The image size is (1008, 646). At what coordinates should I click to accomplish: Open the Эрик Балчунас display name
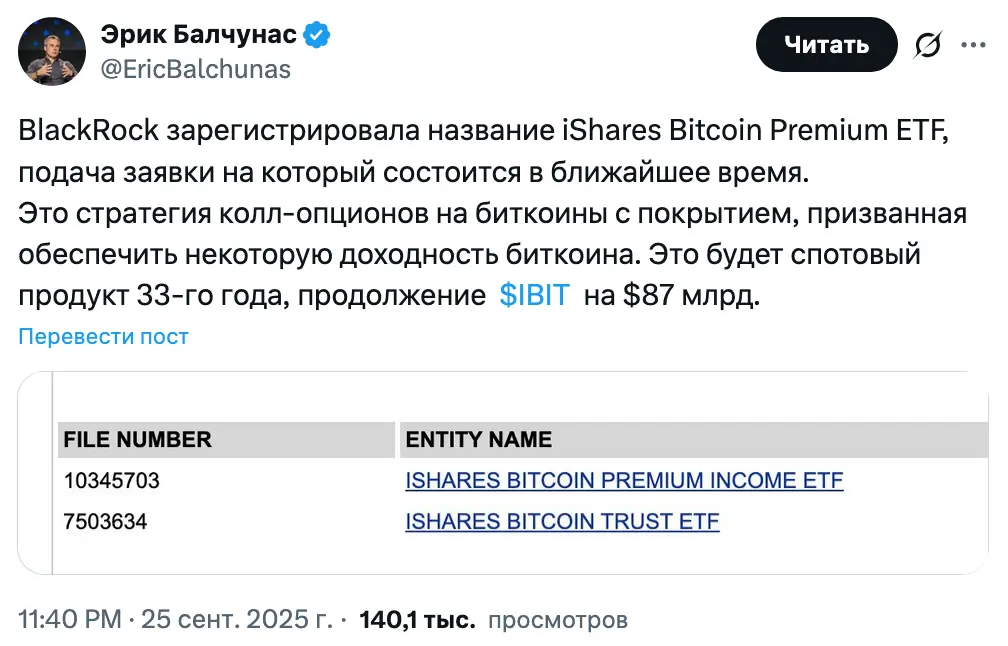198,36
